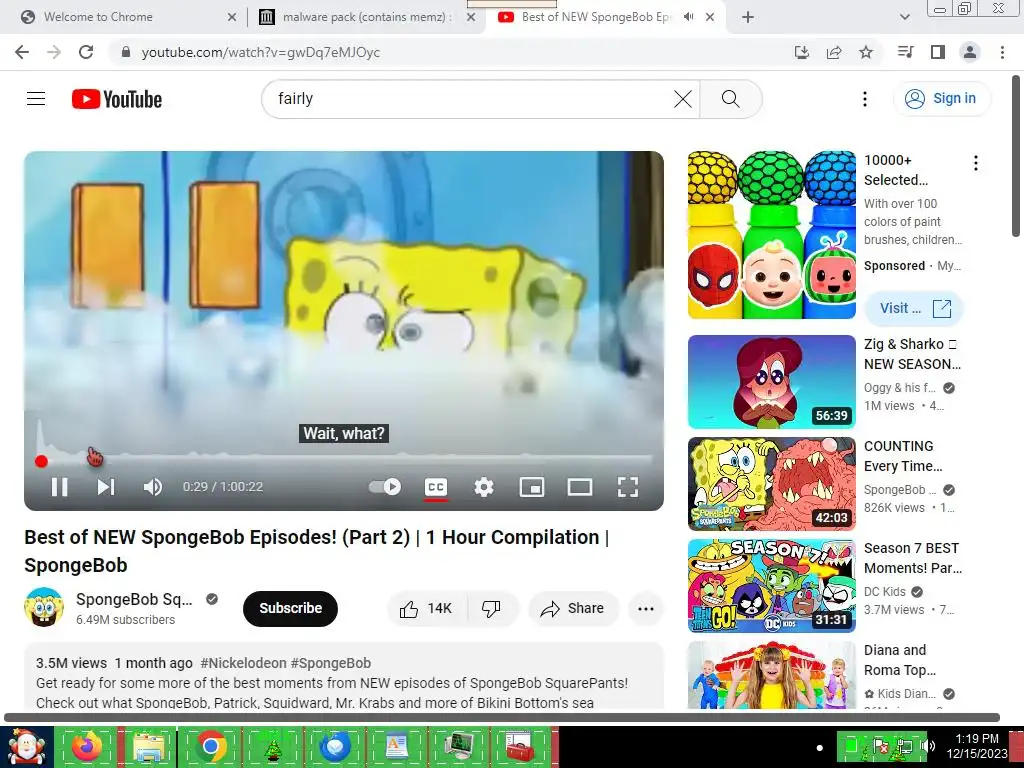The height and width of the screenshot is (768, 1024).
Task: Mute the video player volume
Action: pos(153,487)
